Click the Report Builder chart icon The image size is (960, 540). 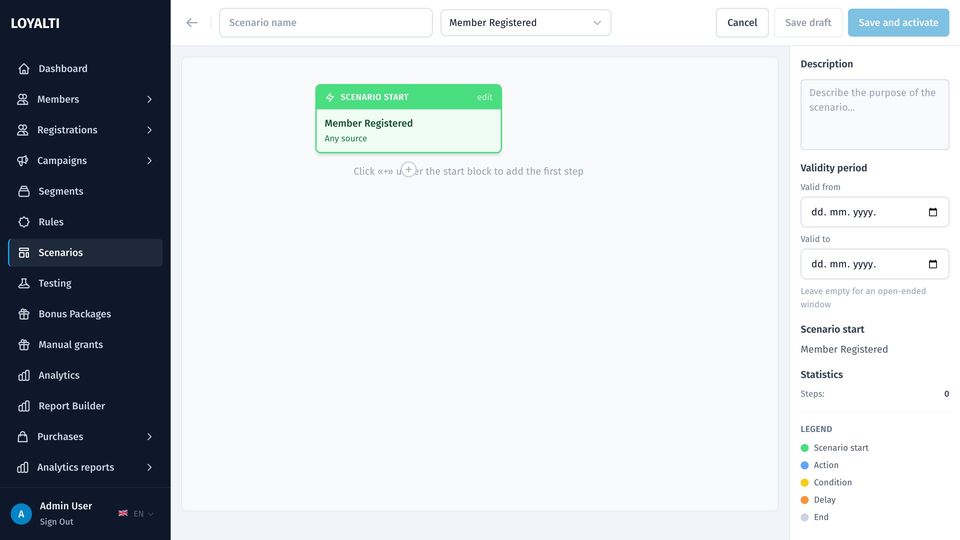click(24, 406)
